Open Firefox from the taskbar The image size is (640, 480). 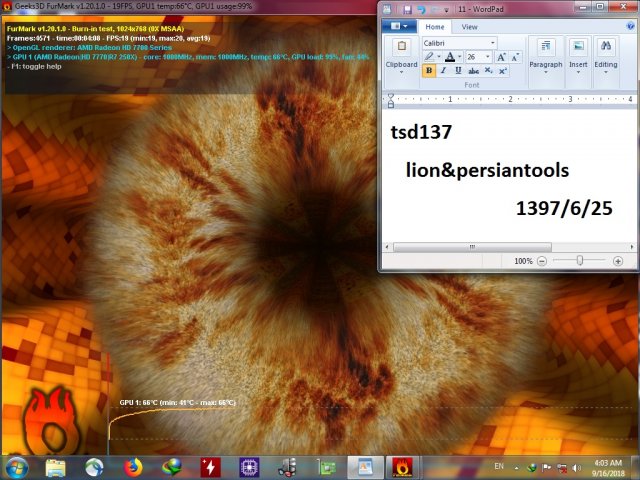pos(133,466)
